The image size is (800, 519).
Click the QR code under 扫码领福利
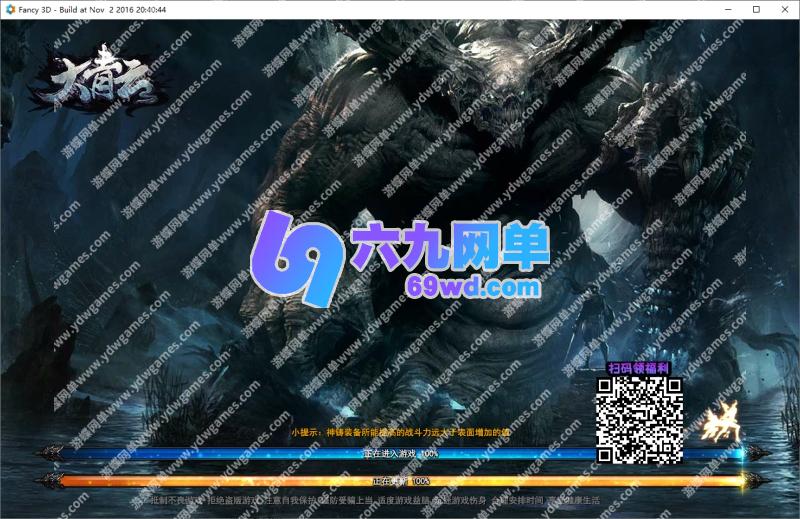tap(640, 421)
